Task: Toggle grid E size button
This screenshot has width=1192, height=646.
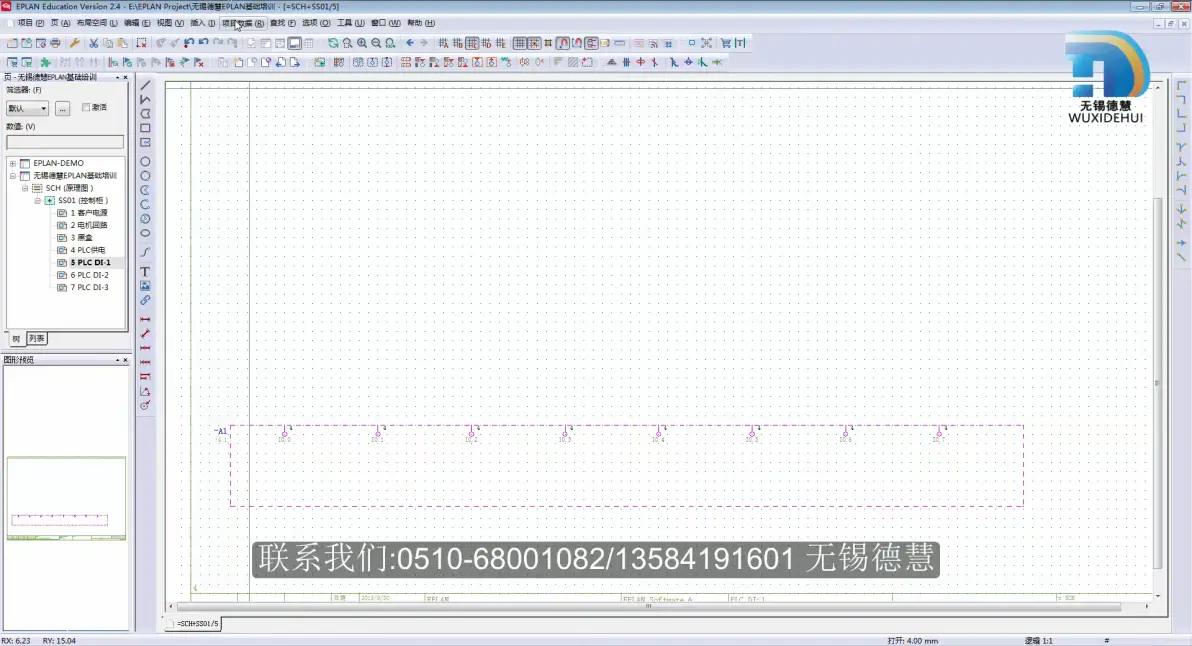Action: (501, 43)
